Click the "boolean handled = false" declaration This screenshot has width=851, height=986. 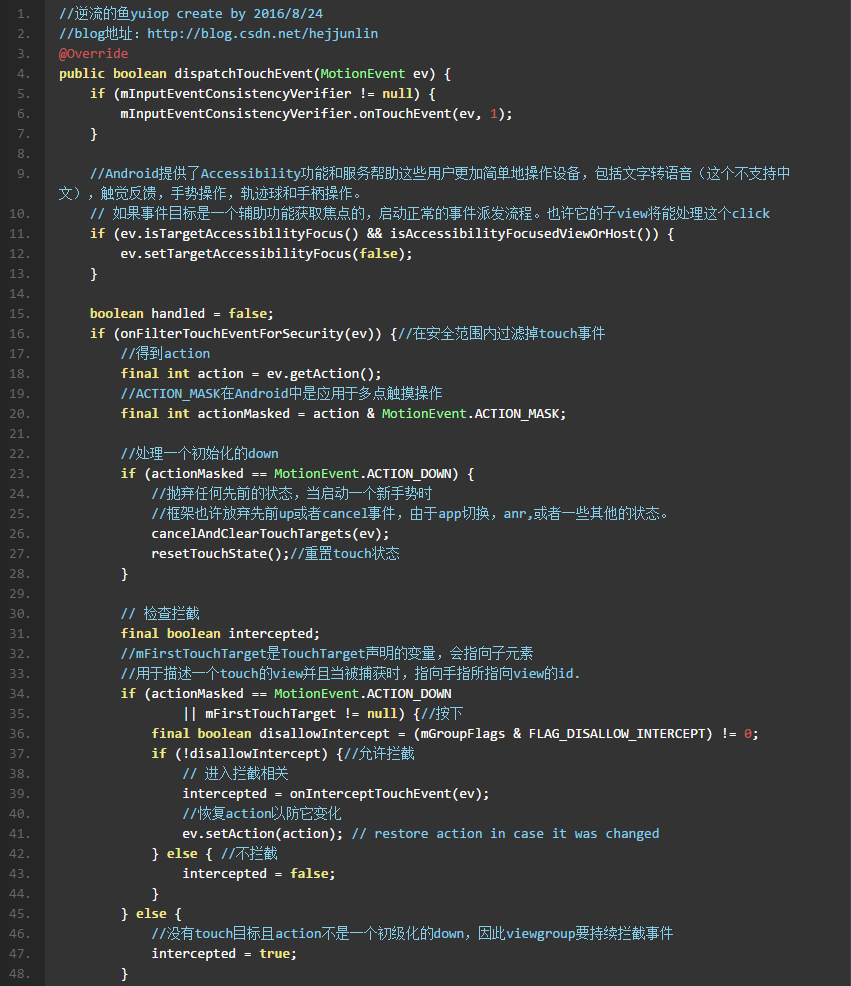181,314
